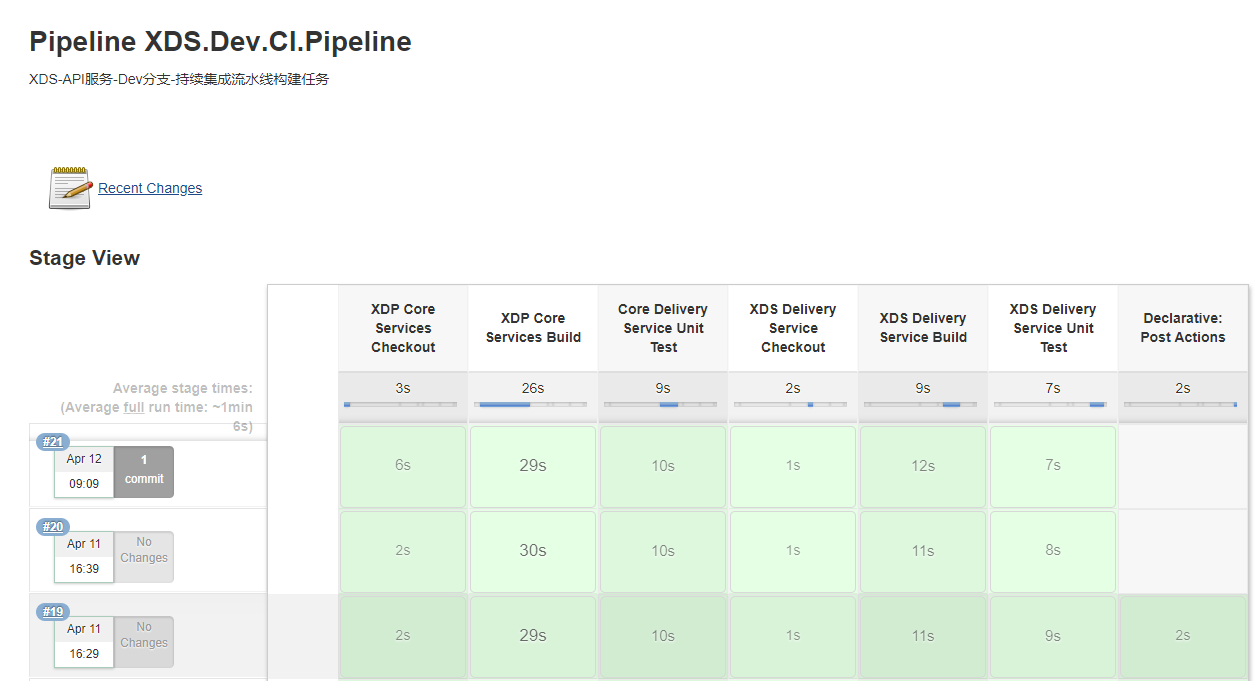This screenshot has height=681, width=1255.
Task: Open build #20 badge
Action: coord(51,526)
